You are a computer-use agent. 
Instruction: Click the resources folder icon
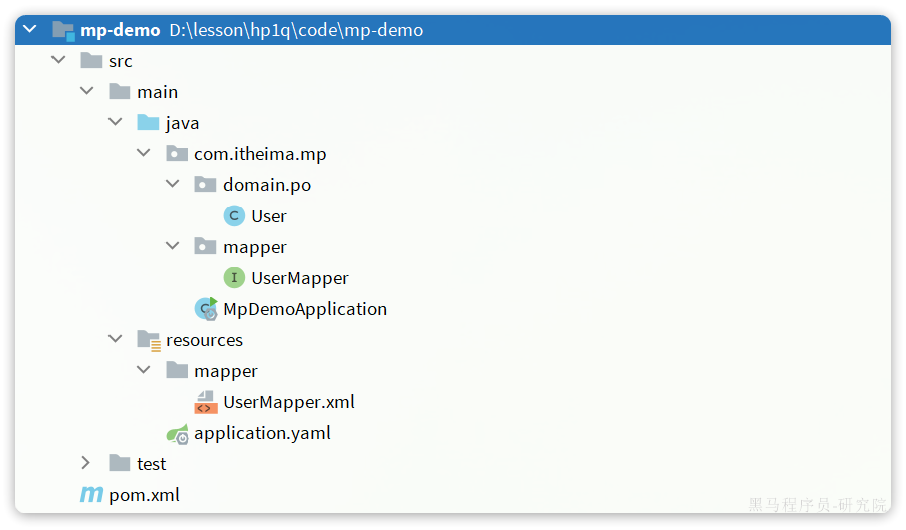pos(149,340)
